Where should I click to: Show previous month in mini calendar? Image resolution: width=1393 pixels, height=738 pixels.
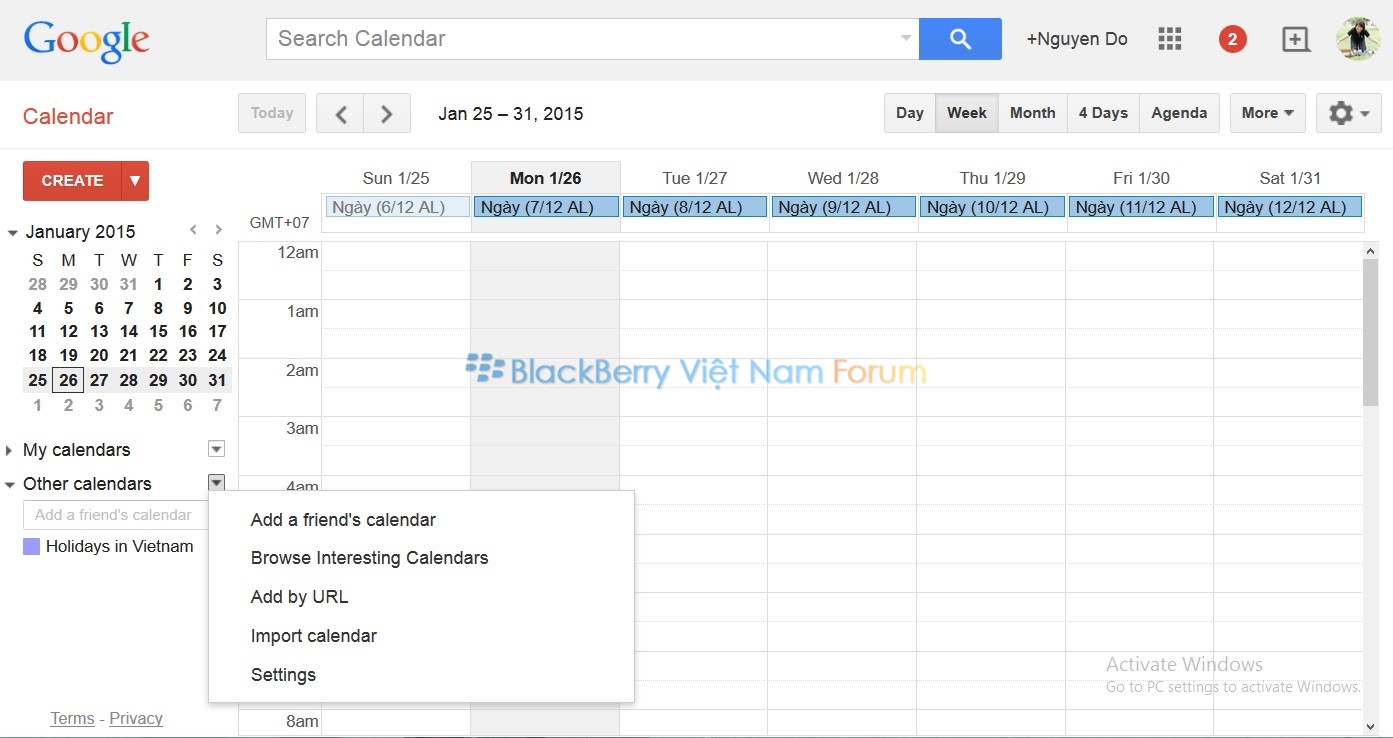click(194, 230)
